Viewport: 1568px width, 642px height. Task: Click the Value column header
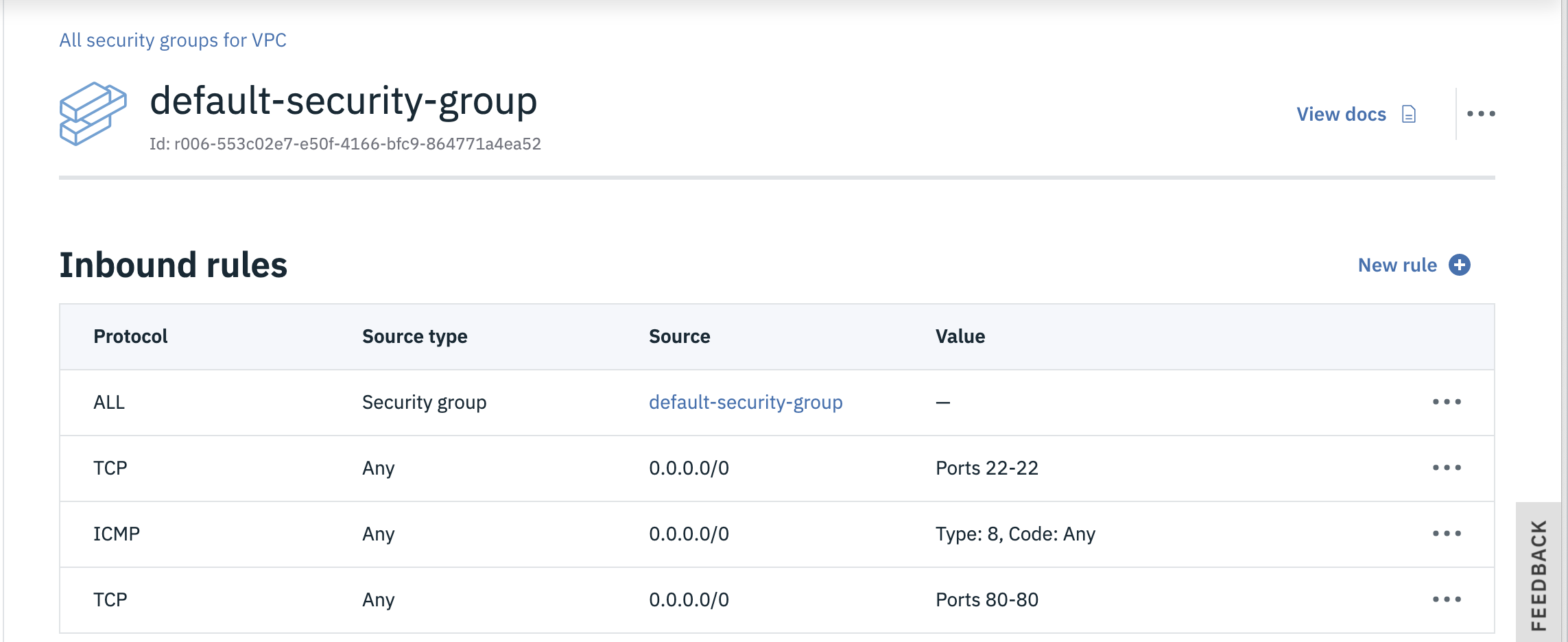(960, 336)
